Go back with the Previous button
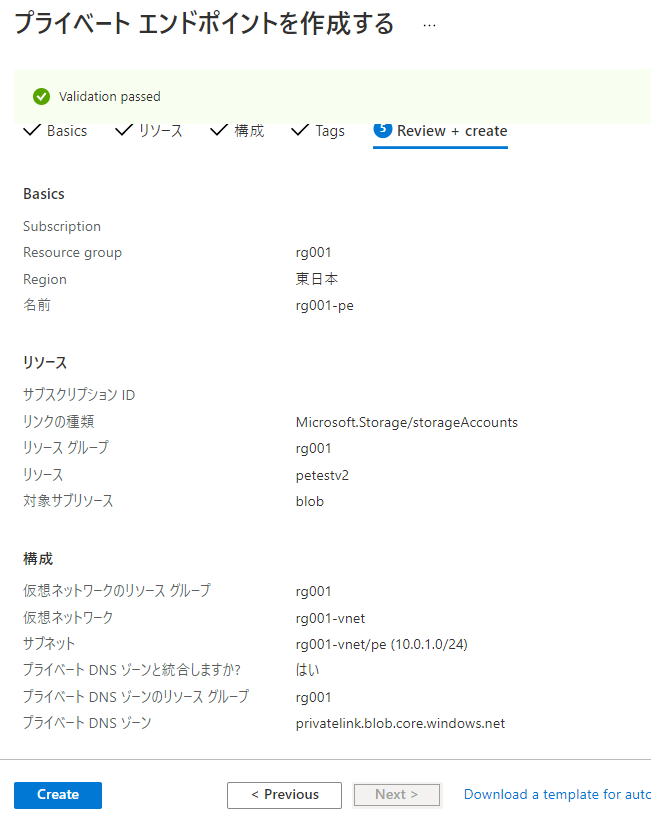This screenshot has width=651, height=826. coord(284,795)
